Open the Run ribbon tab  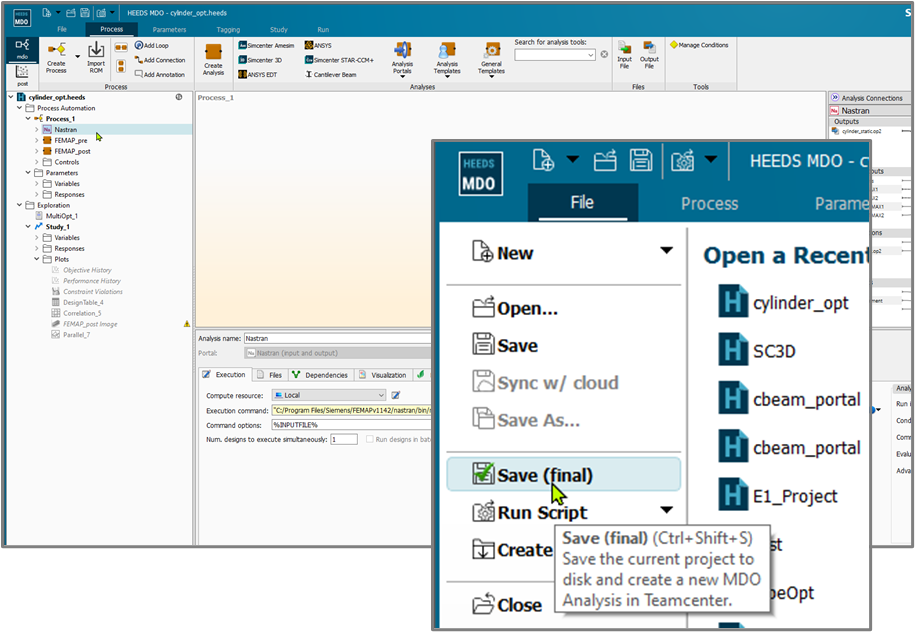click(x=323, y=30)
